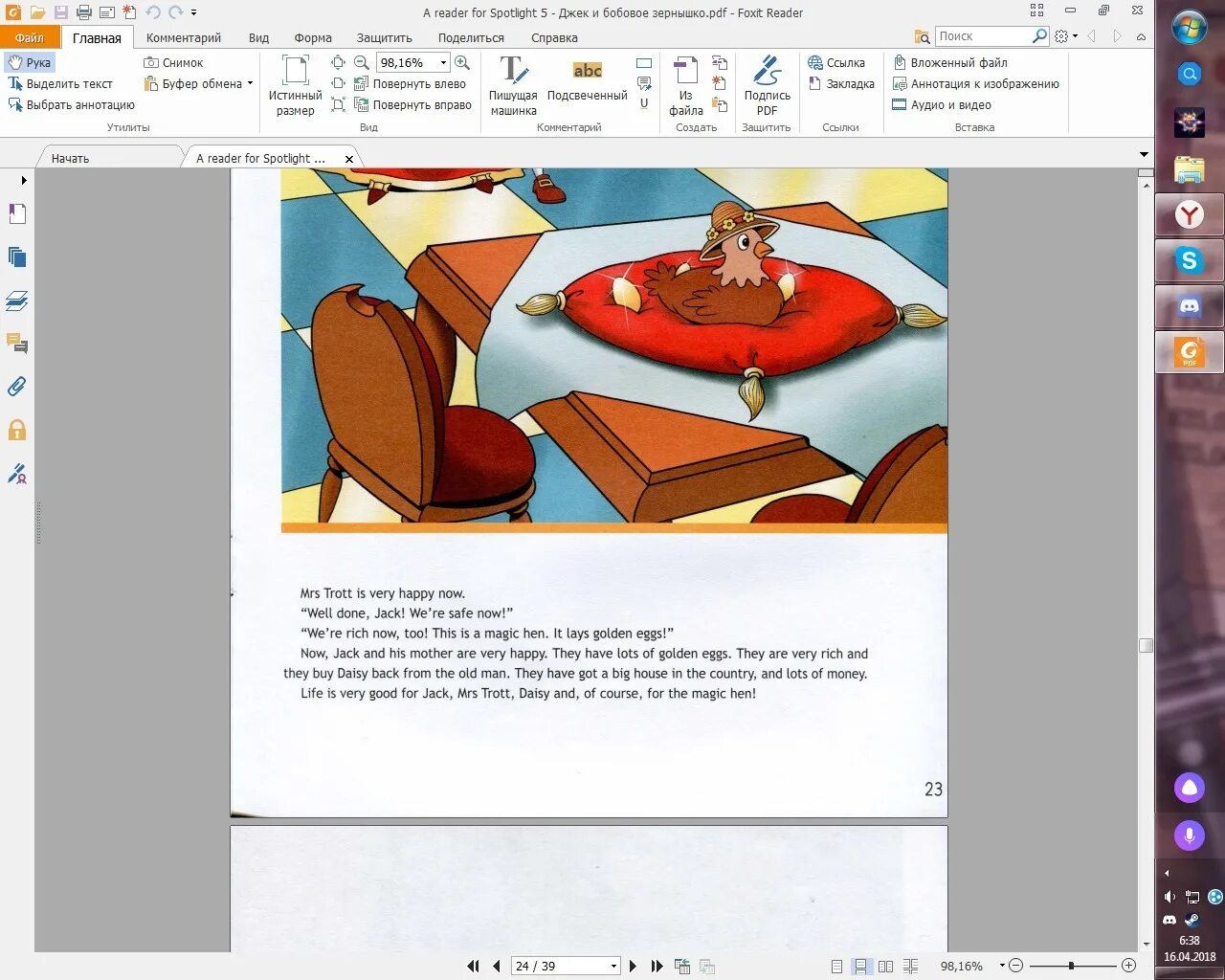Screen dimensions: 1225x980
Task: Open the ribbon zoom percentage dropdown
Action: 443,62
